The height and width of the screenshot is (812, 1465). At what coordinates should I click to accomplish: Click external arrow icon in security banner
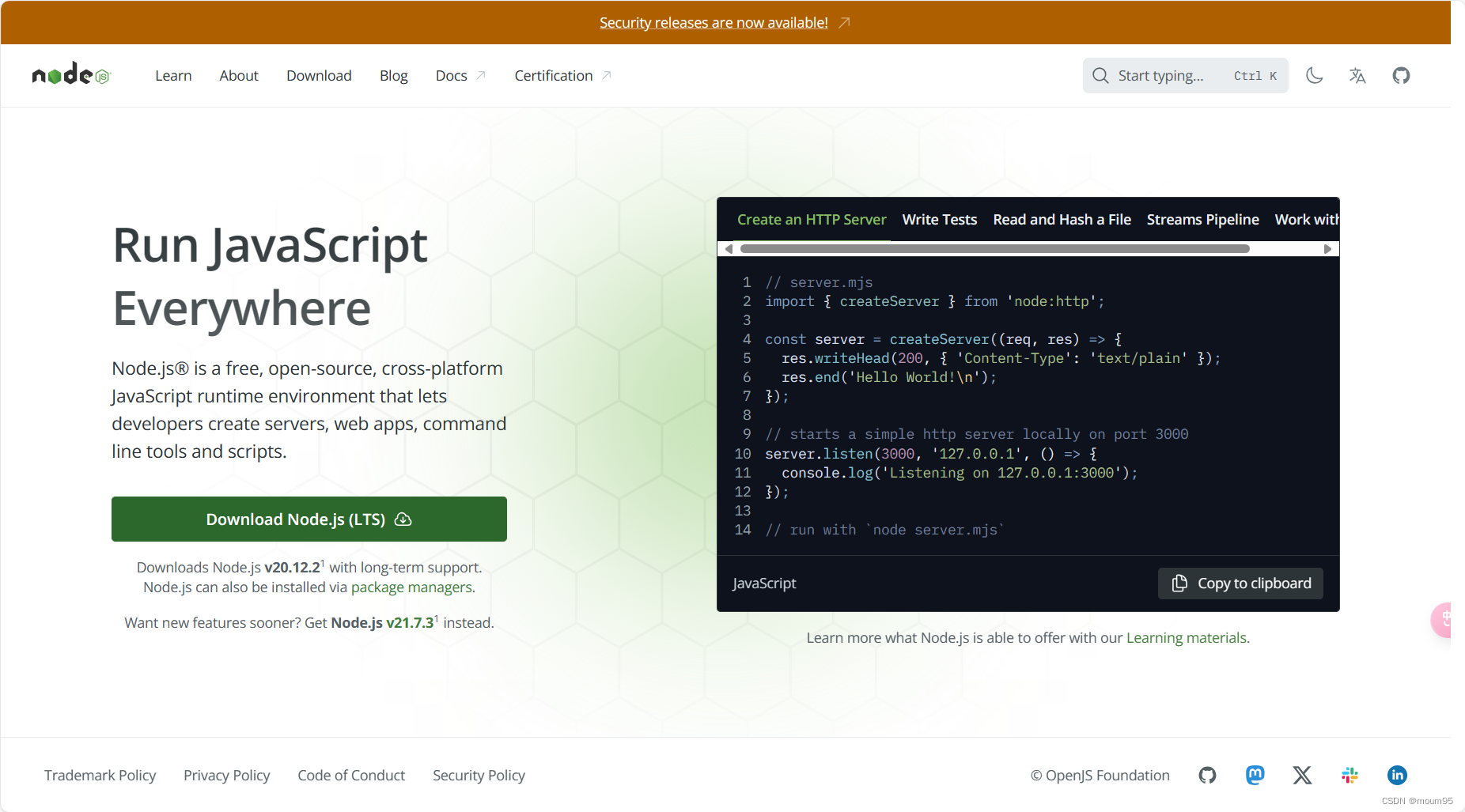pos(844,22)
